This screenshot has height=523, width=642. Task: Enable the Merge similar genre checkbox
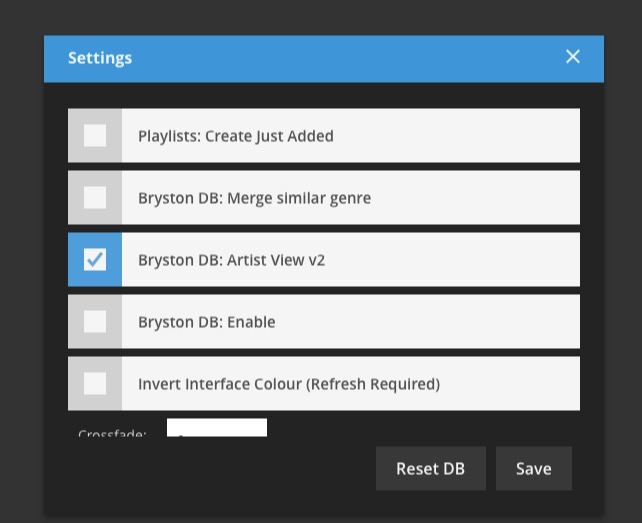click(95, 198)
